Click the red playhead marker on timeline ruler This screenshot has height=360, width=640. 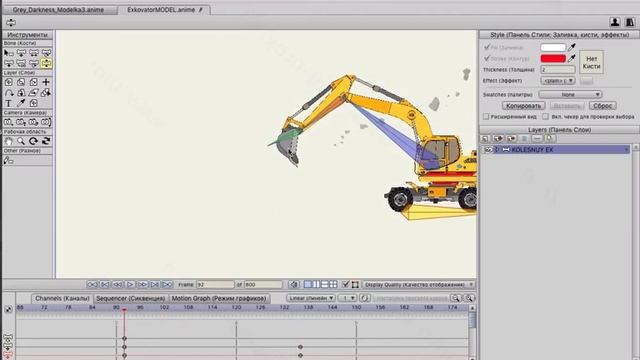[124, 310]
